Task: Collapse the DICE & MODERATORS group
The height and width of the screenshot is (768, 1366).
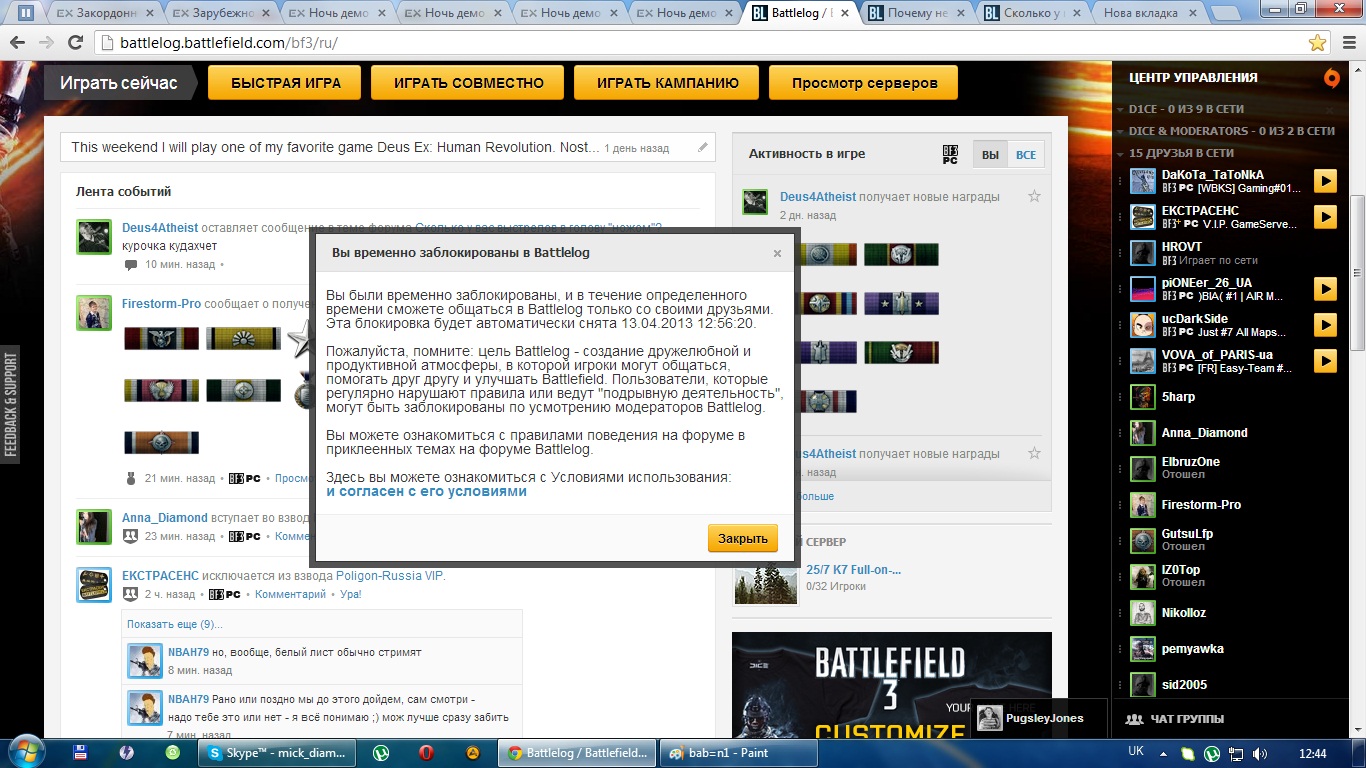Action: click(x=1120, y=131)
